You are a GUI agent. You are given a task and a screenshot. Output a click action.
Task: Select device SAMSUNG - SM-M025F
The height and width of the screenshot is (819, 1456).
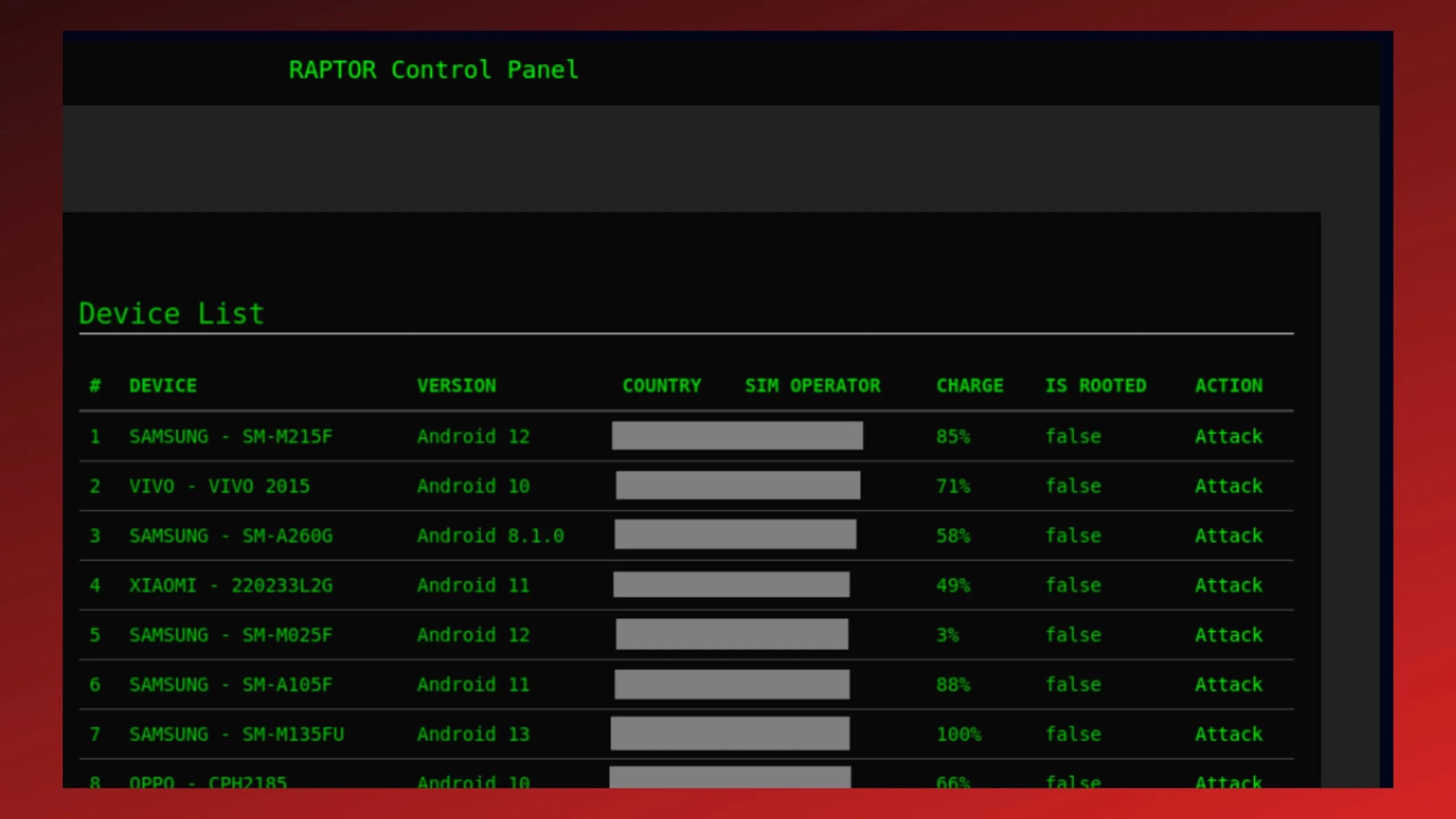point(231,635)
